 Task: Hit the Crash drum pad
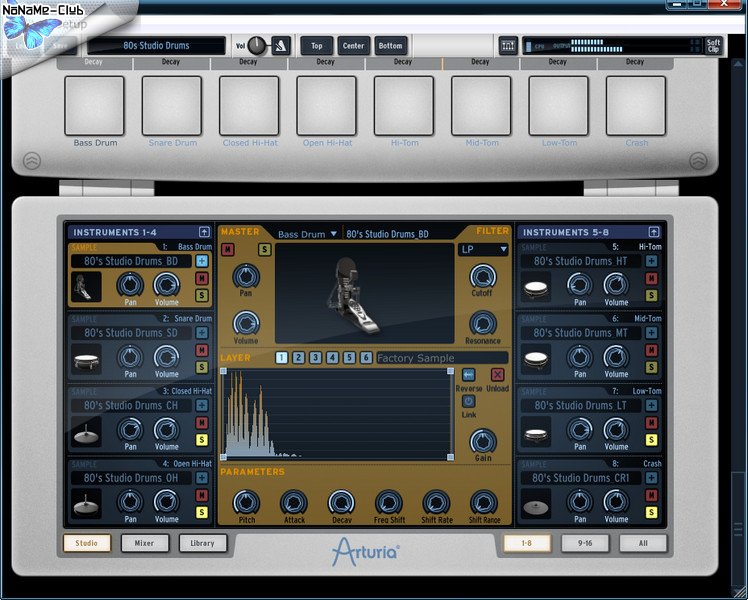coord(636,105)
